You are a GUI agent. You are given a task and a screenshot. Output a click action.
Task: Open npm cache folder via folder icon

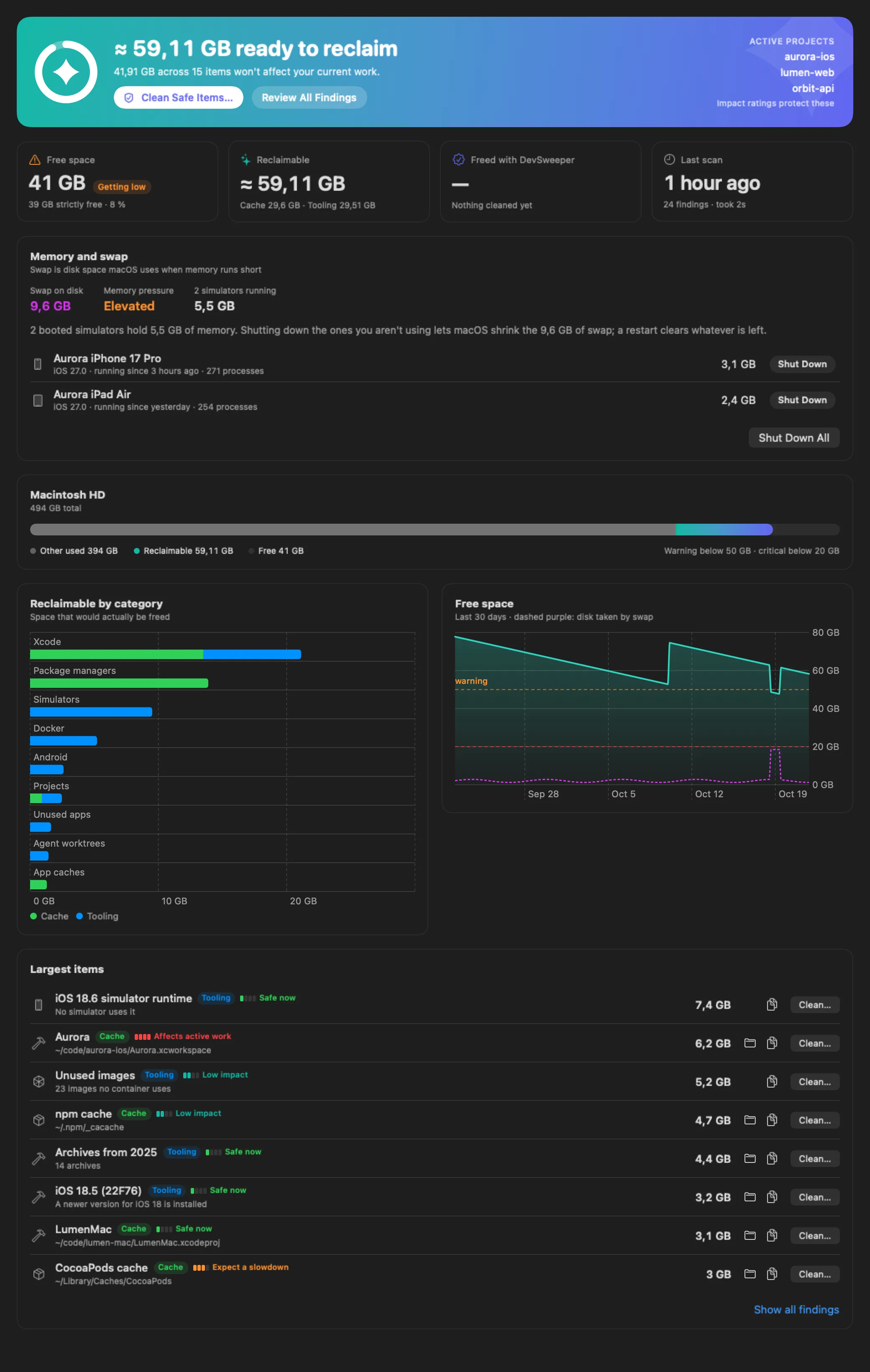pyautogui.click(x=750, y=1120)
